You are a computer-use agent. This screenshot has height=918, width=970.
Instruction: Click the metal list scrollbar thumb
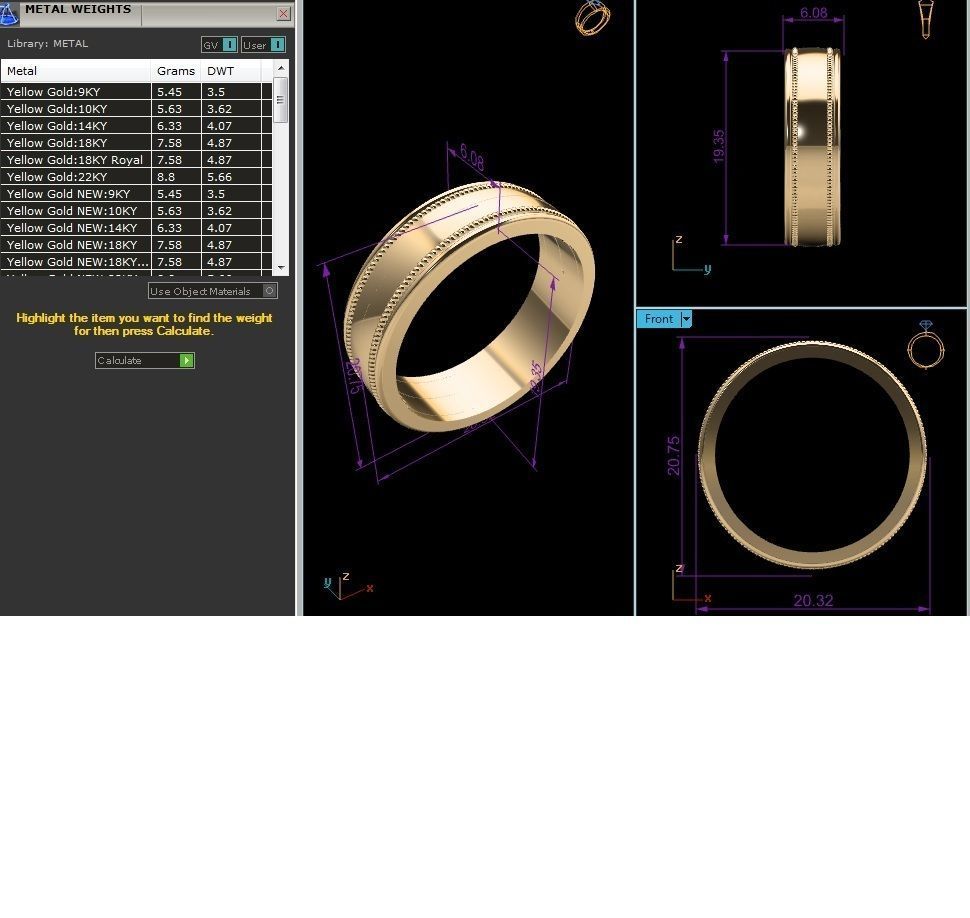(280, 100)
